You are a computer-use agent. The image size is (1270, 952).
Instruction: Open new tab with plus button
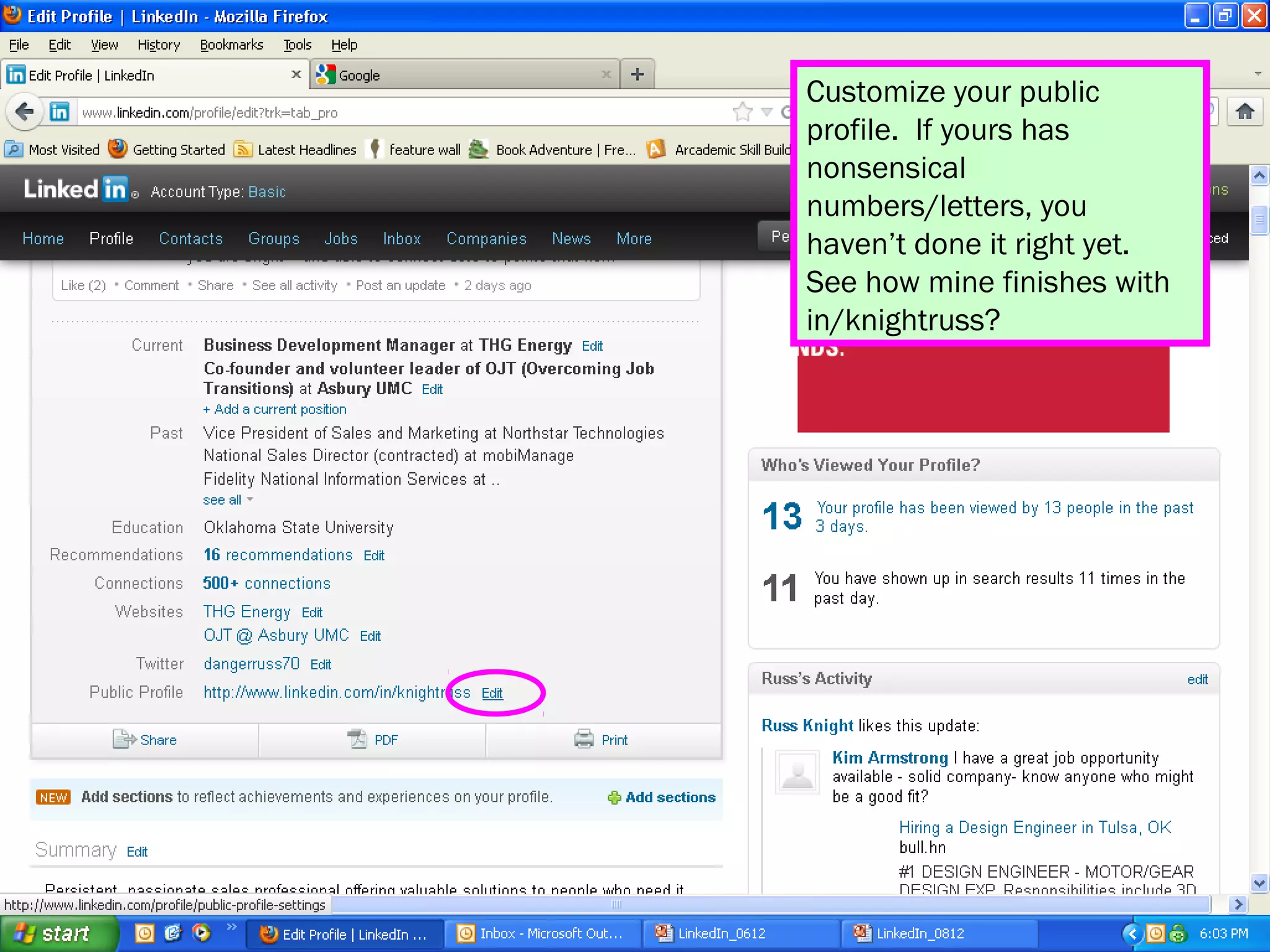tap(637, 75)
